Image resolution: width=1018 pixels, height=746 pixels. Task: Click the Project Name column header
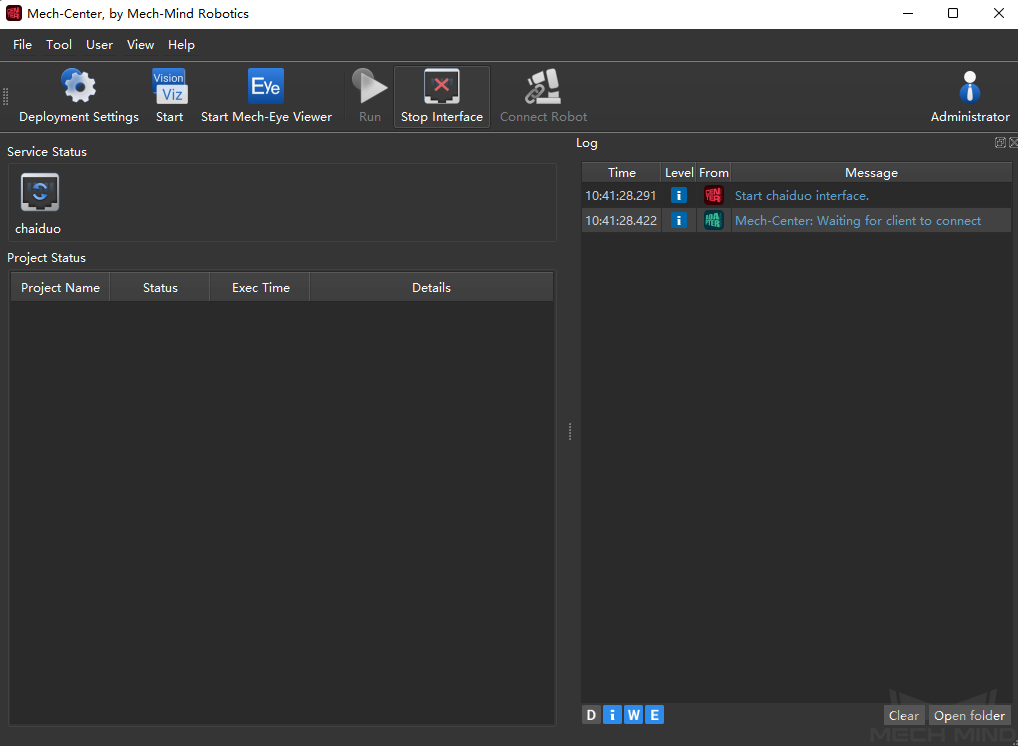[60, 288]
